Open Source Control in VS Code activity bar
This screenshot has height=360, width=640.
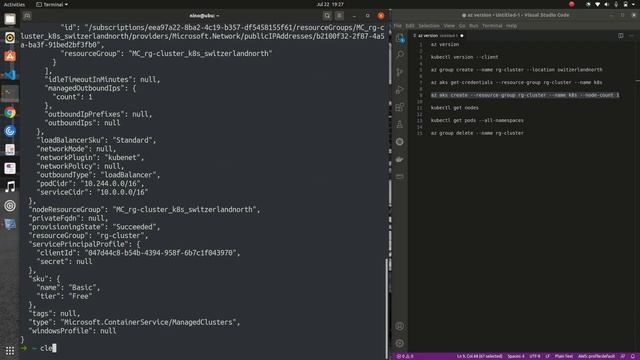(x=400, y=72)
